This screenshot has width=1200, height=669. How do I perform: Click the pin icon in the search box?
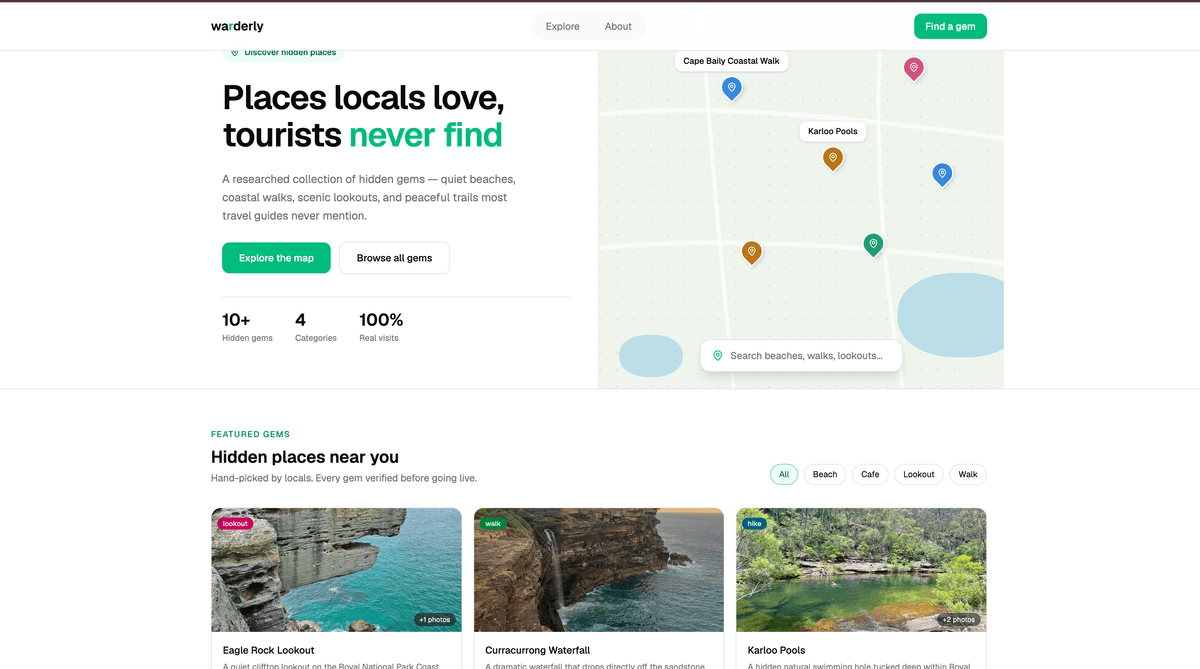[x=717, y=356]
